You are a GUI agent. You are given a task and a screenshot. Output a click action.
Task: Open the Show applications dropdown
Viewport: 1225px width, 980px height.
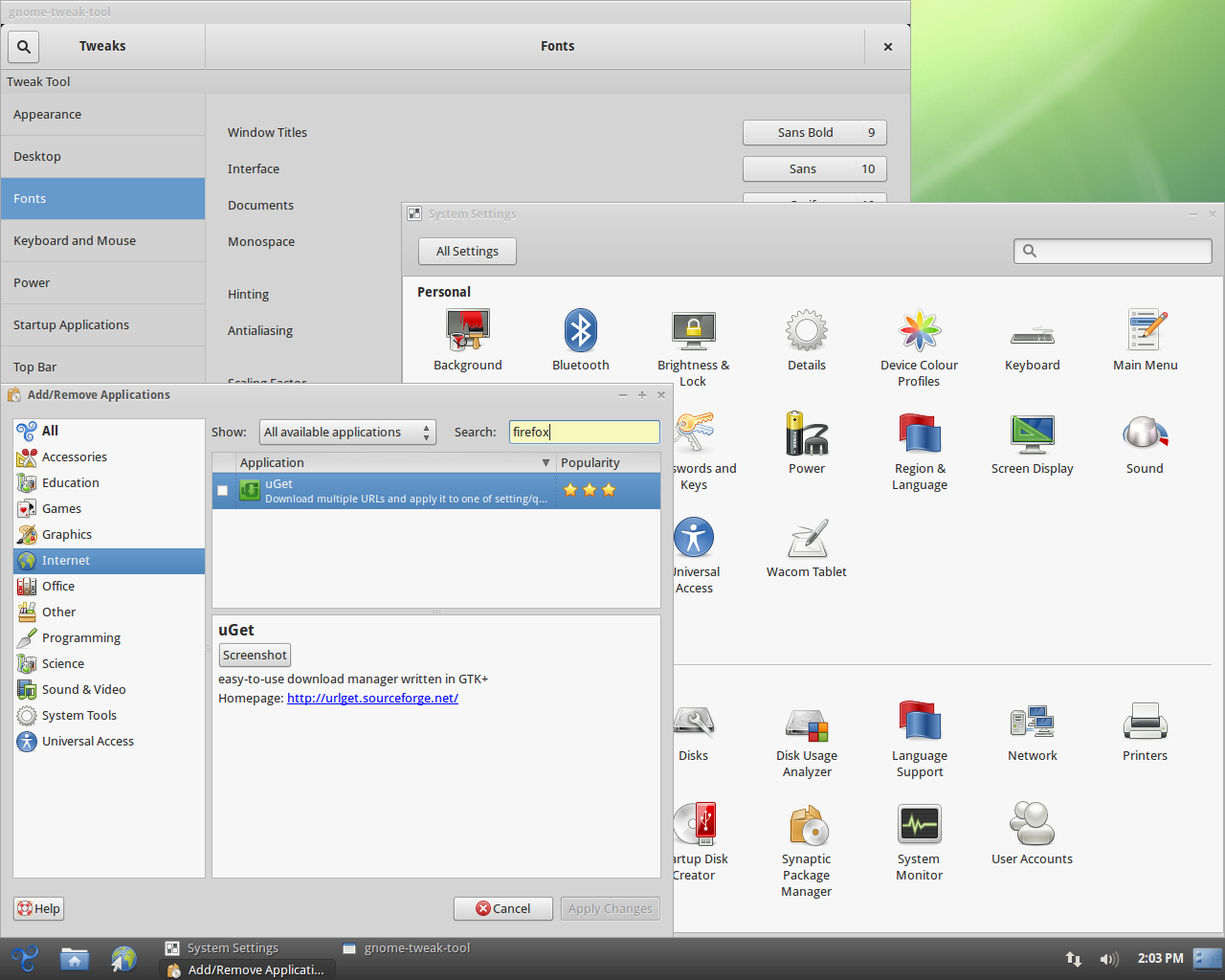point(347,433)
